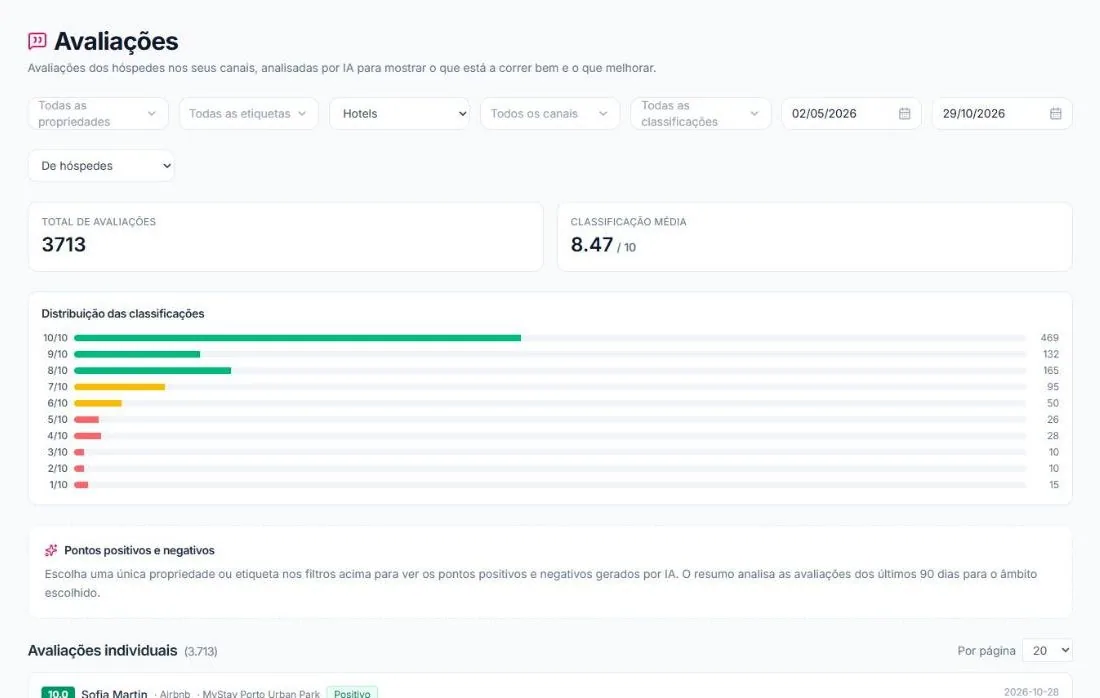Click the 4/10 red rating bar
This screenshot has width=1100, height=698.
pos(88,436)
